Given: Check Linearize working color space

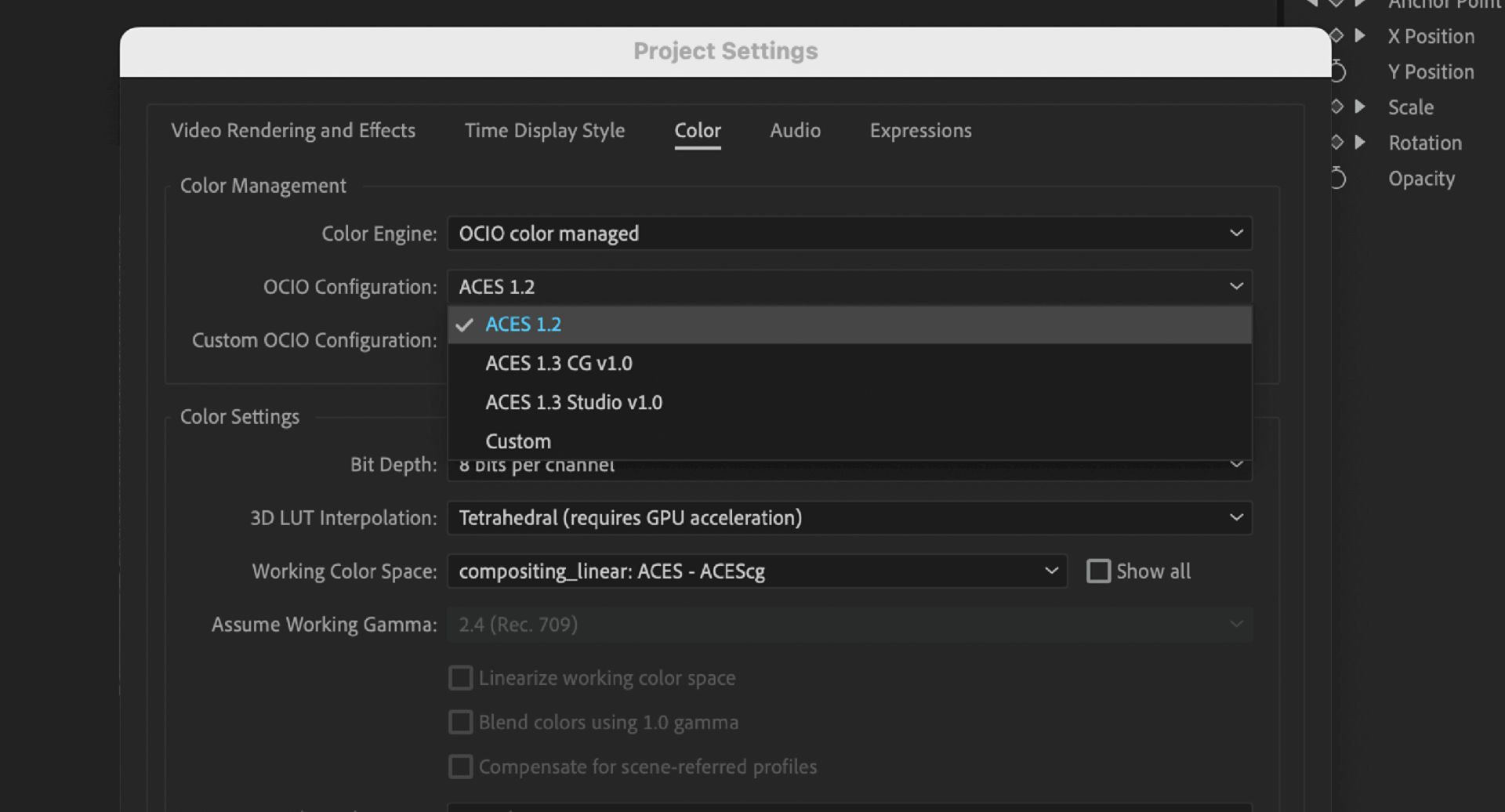Looking at the screenshot, I should [x=461, y=677].
